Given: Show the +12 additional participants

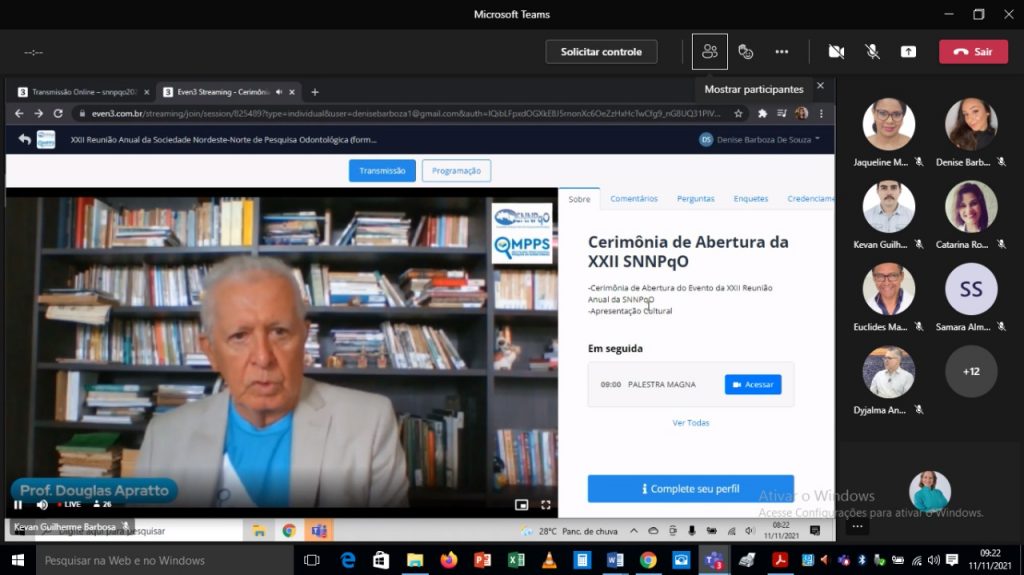Looking at the screenshot, I should click(x=971, y=372).
